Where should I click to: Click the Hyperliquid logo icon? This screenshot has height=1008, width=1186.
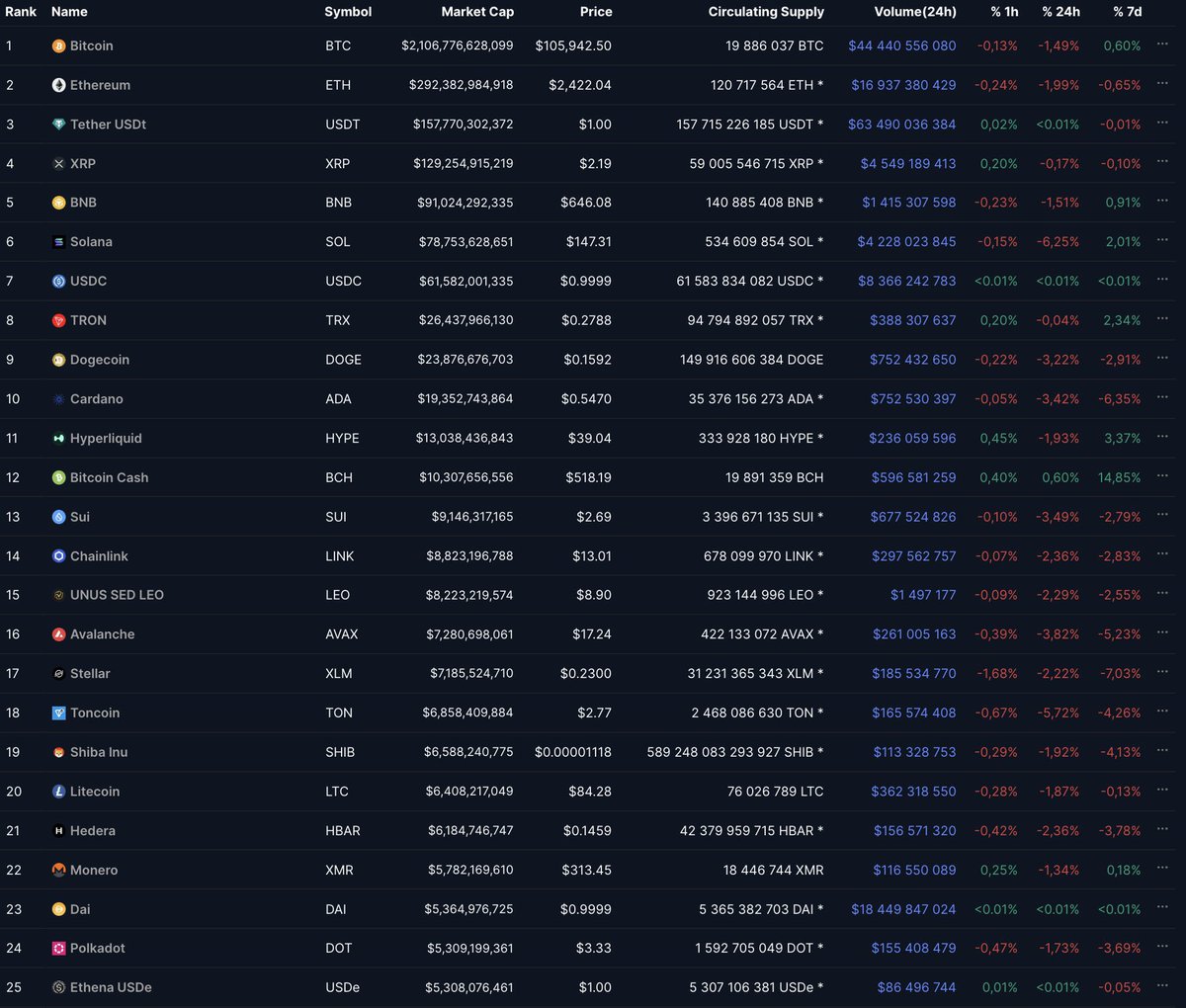click(x=58, y=438)
